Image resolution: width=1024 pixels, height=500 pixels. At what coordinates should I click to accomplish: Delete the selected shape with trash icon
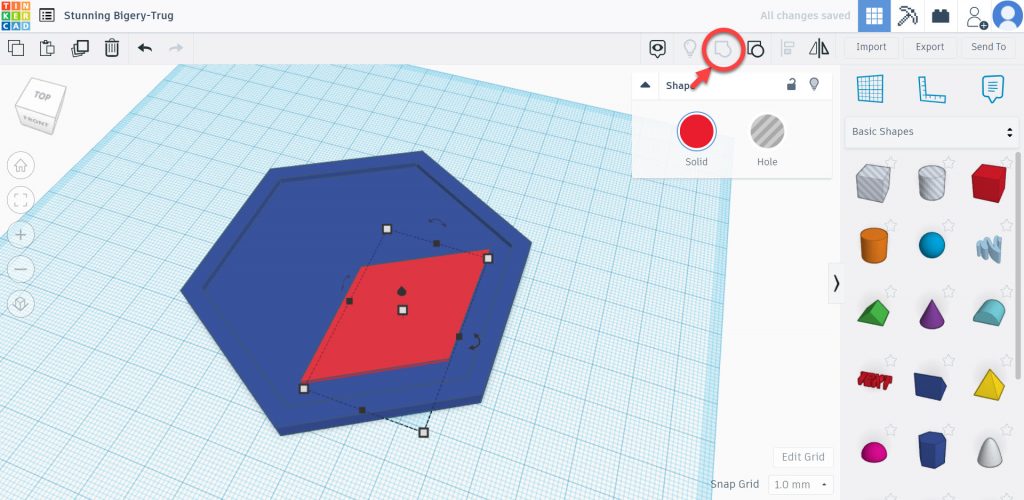[112, 47]
